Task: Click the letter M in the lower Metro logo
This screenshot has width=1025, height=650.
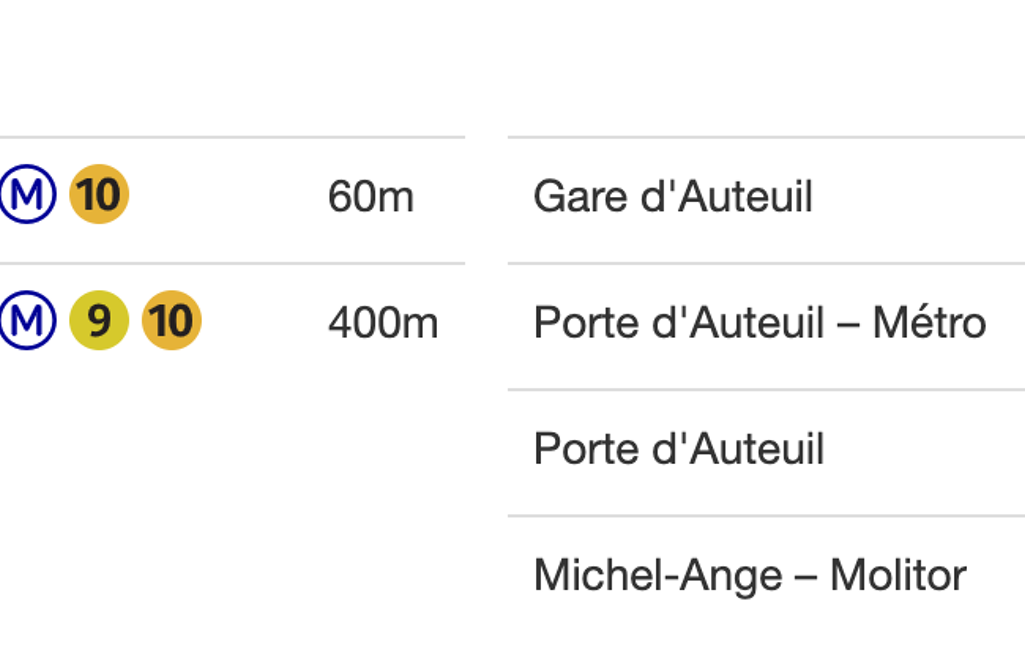Action: [x=27, y=321]
